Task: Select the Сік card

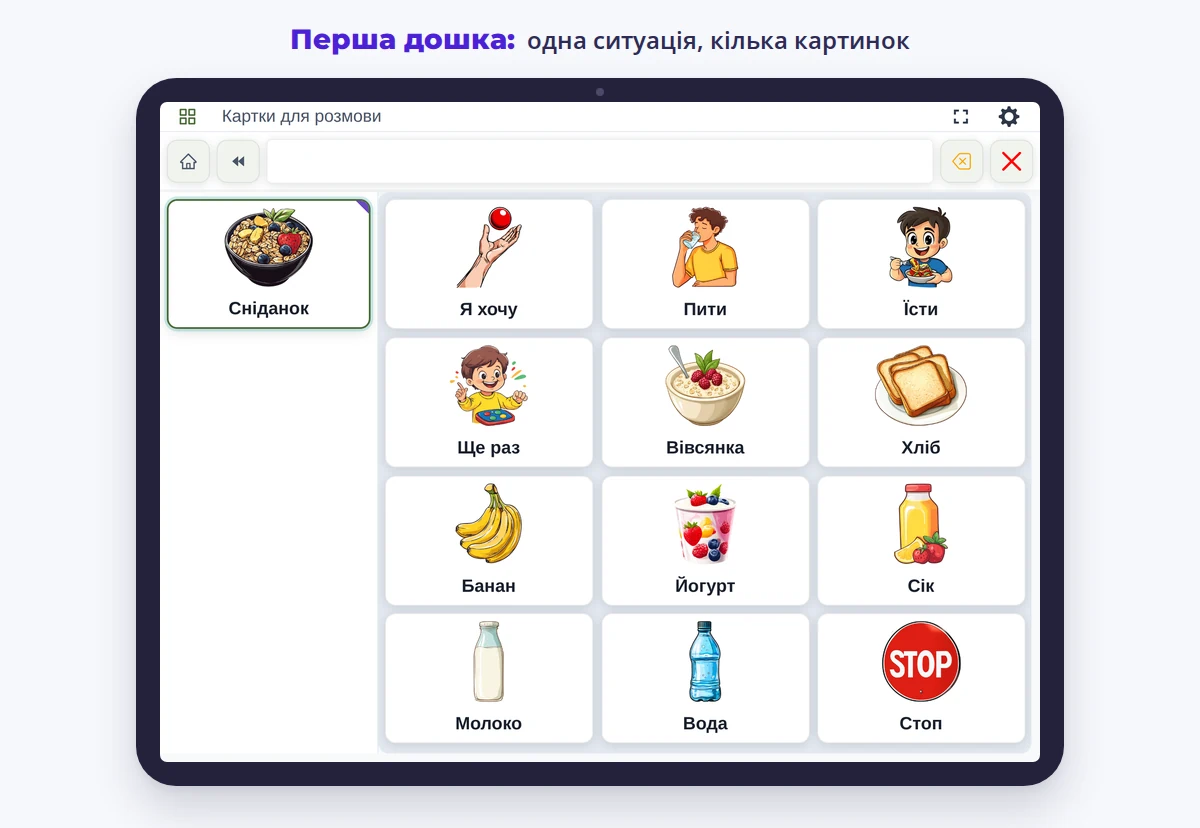Action: (921, 540)
